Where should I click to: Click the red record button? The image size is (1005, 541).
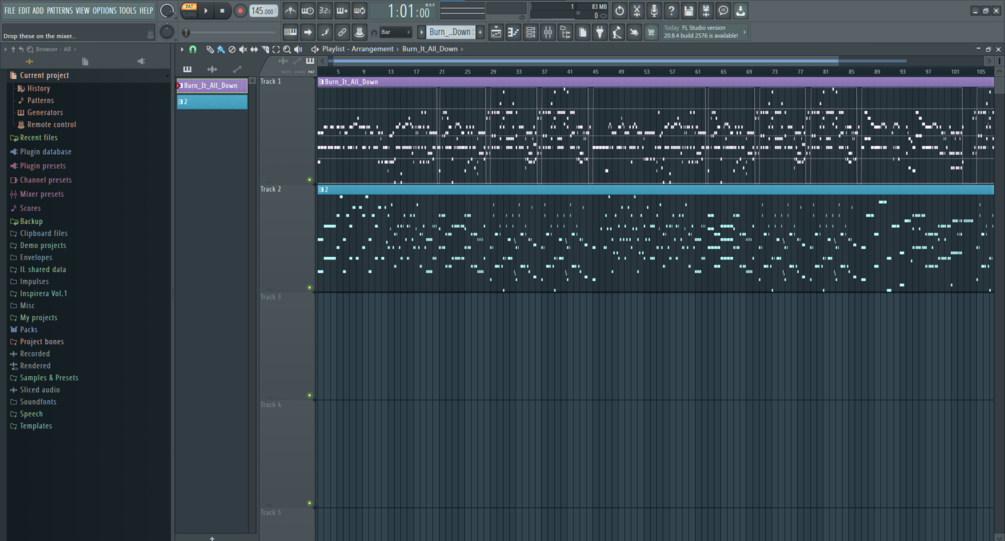tap(240, 11)
